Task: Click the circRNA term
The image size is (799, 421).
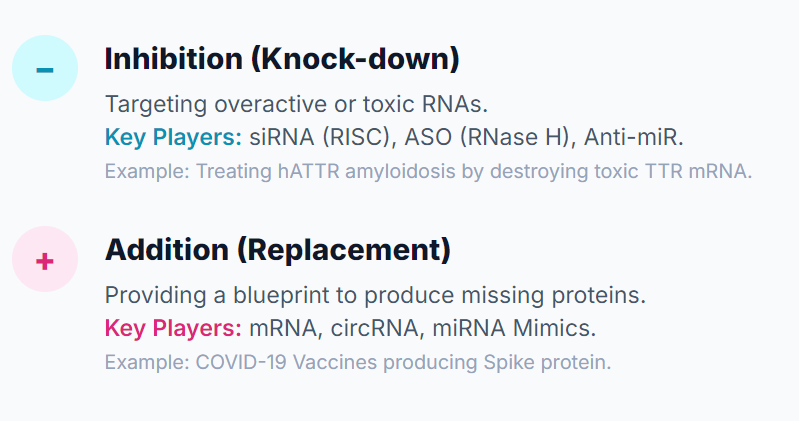Action: click(377, 328)
